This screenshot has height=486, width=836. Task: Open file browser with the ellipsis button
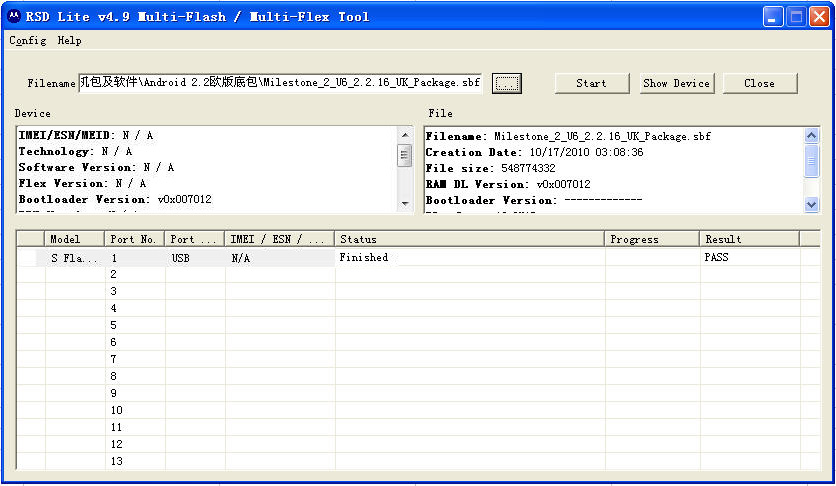click(507, 84)
